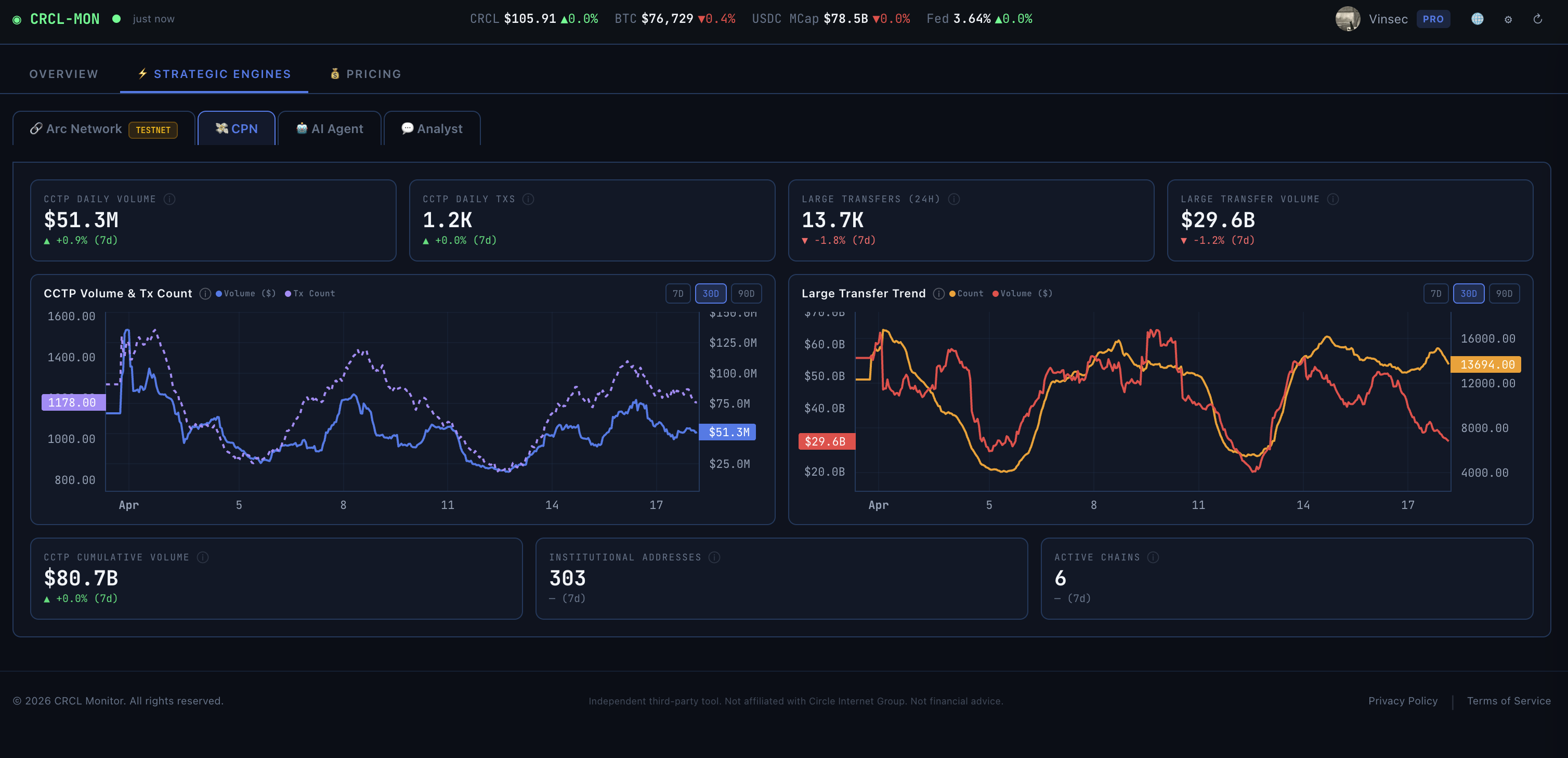Switch to the Overview tab
The height and width of the screenshot is (758, 1568).
tap(64, 74)
